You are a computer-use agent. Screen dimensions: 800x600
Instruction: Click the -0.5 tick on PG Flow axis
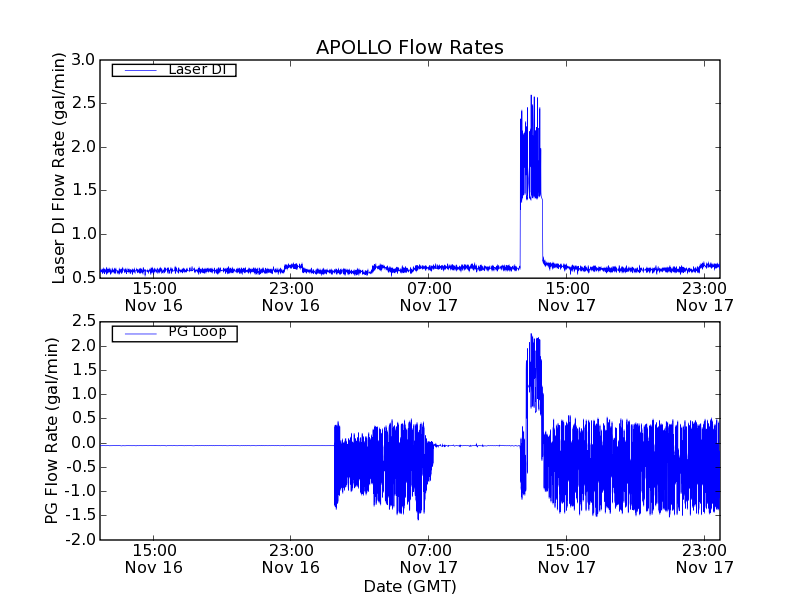coord(80,467)
